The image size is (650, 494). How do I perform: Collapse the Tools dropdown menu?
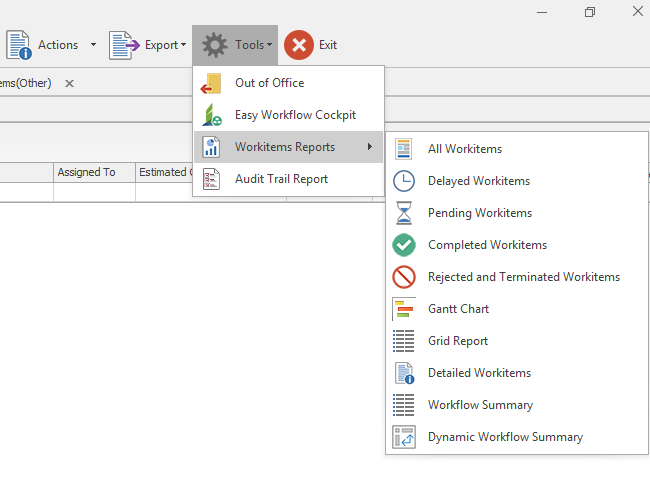(235, 45)
